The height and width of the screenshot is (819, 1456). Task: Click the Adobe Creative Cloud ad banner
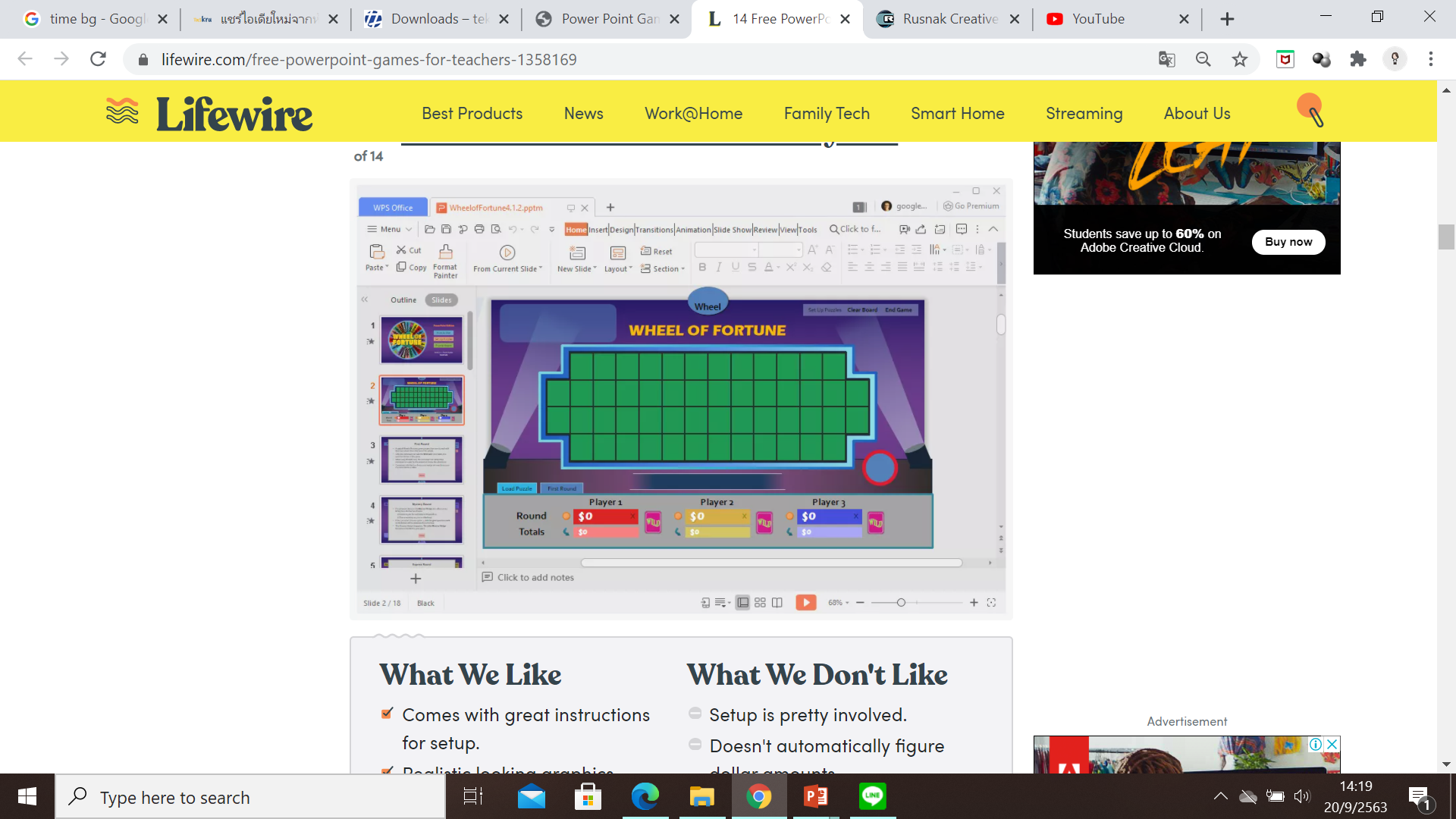(x=1186, y=208)
